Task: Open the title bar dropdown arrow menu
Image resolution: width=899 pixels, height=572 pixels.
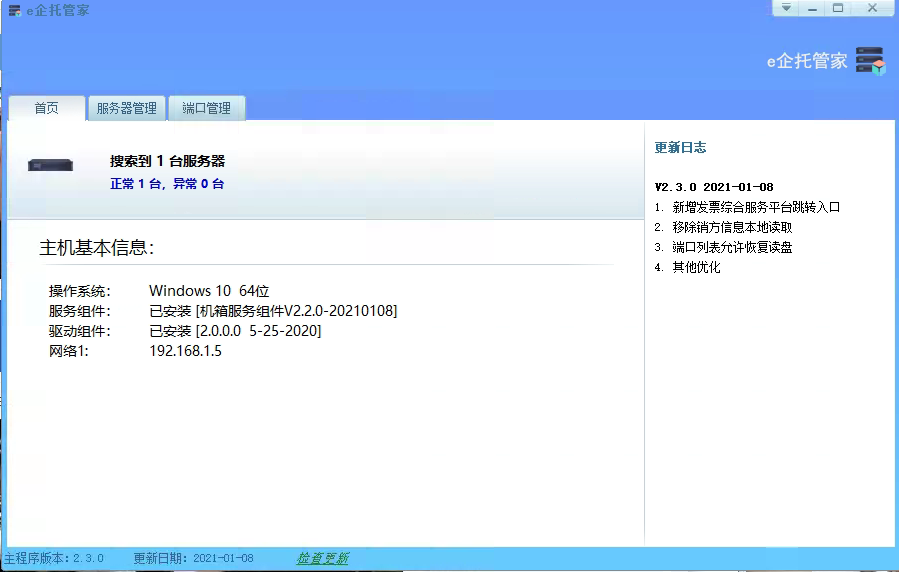Action: coord(786,8)
